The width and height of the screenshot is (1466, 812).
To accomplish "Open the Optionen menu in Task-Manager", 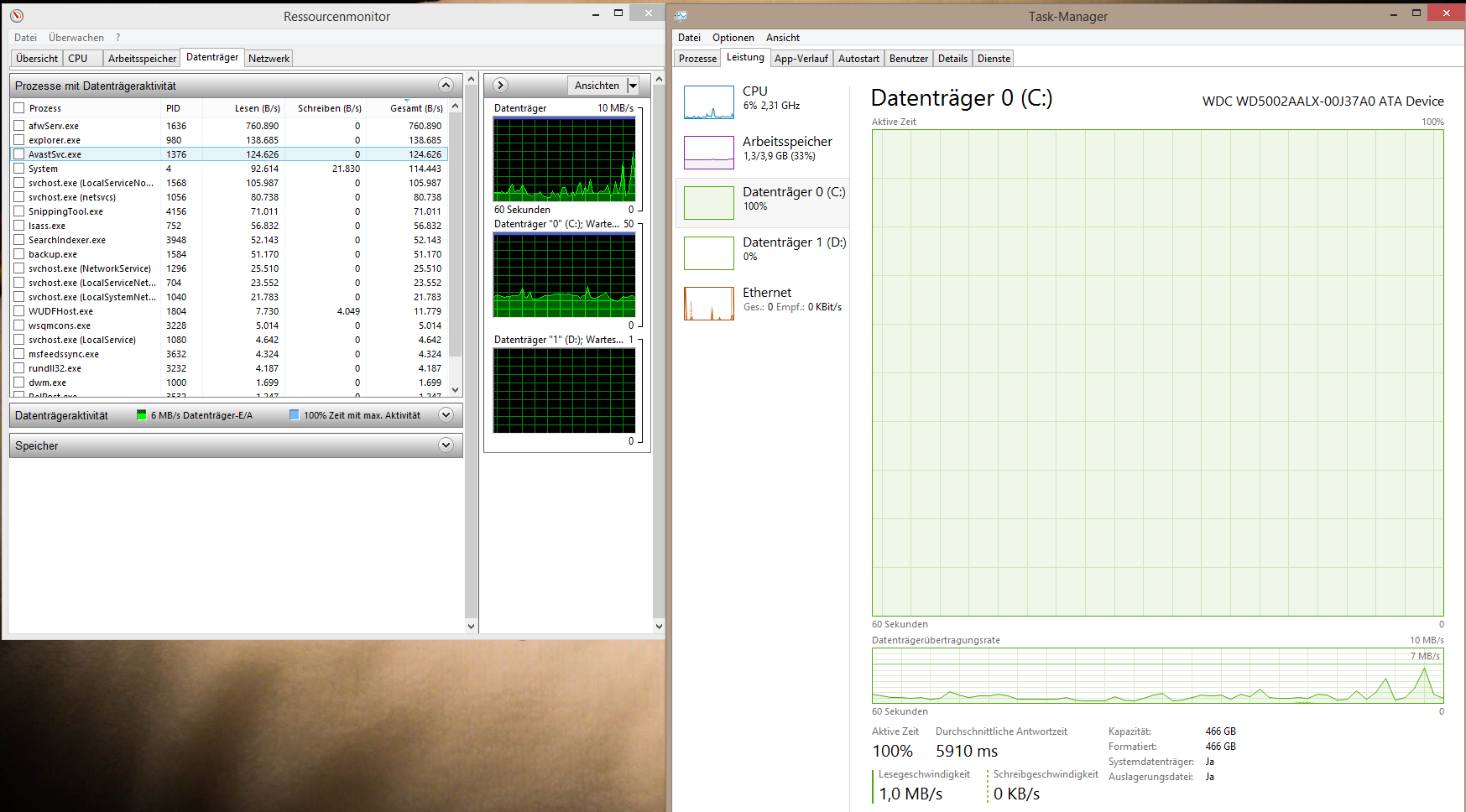I will [733, 38].
